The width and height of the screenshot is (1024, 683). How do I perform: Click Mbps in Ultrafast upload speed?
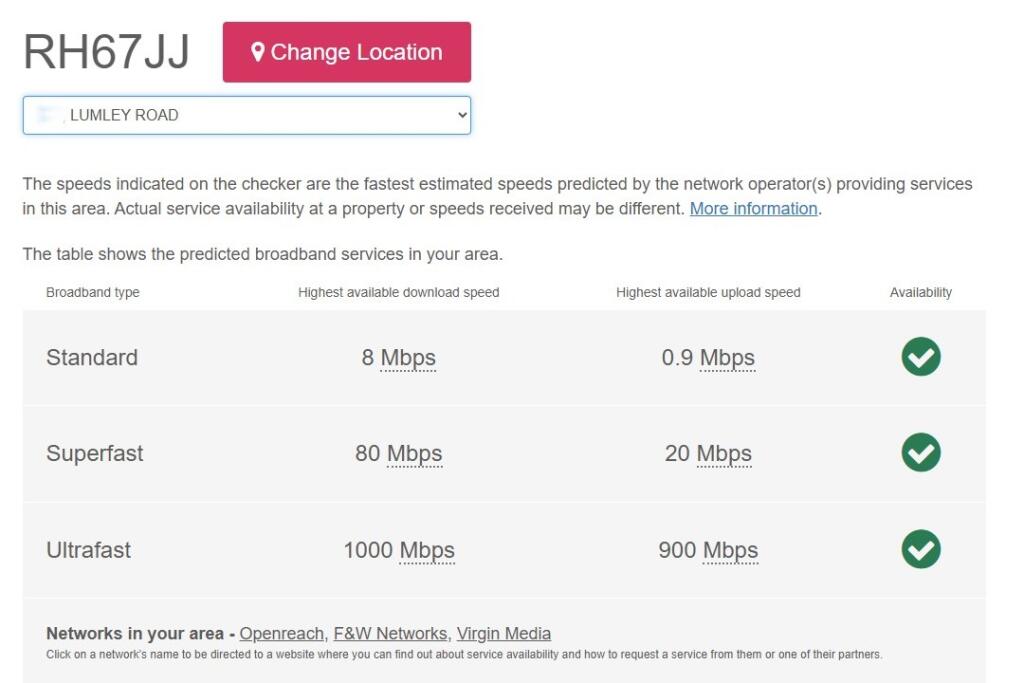point(730,550)
